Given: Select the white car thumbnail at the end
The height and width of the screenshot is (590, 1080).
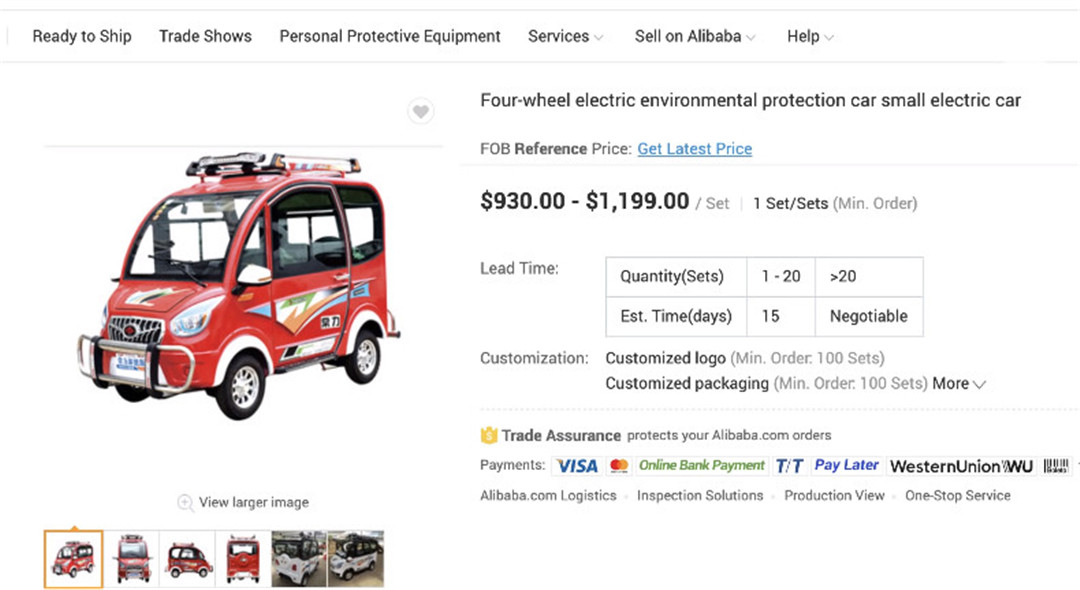Looking at the screenshot, I should coord(356,559).
